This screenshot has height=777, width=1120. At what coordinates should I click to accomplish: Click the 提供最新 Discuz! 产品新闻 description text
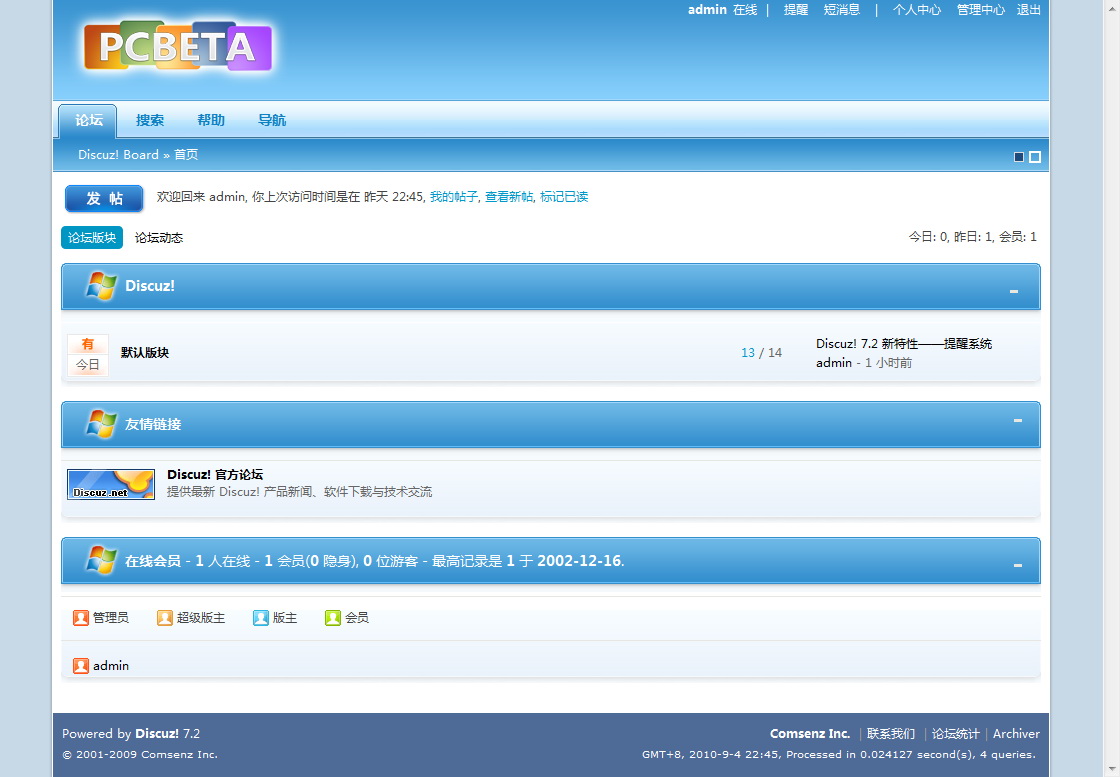[x=299, y=491]
